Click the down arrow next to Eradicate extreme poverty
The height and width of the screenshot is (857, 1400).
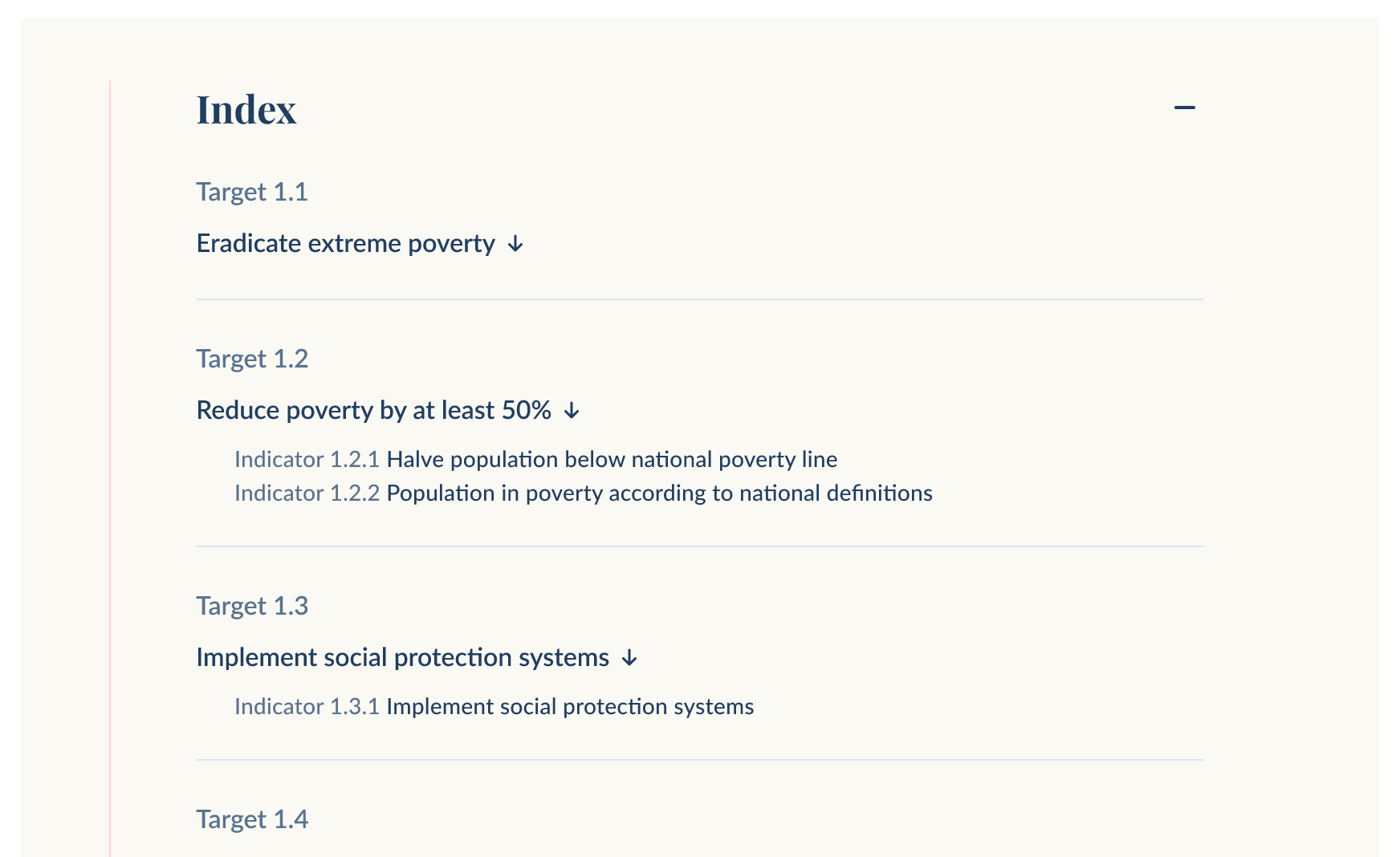pyautogui.click(x=515, y=245)
